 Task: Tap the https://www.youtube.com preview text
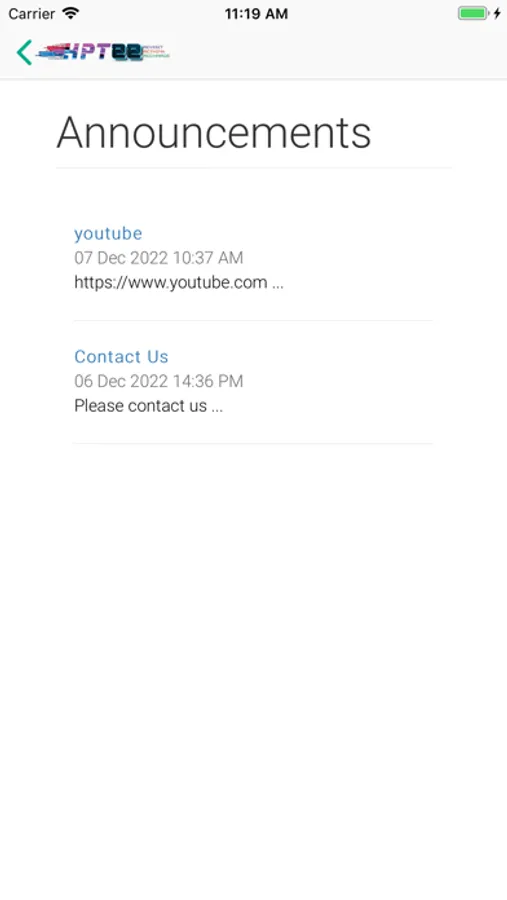[171, 282]
